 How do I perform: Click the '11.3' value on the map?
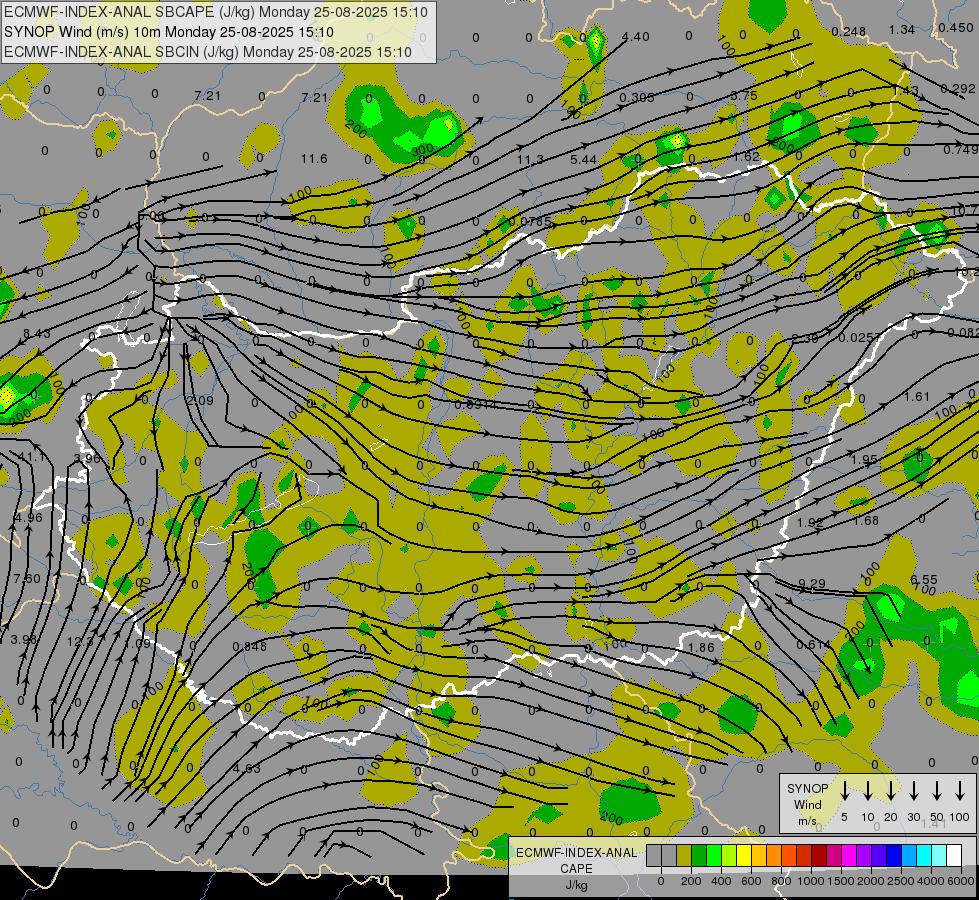pos(530,160)
